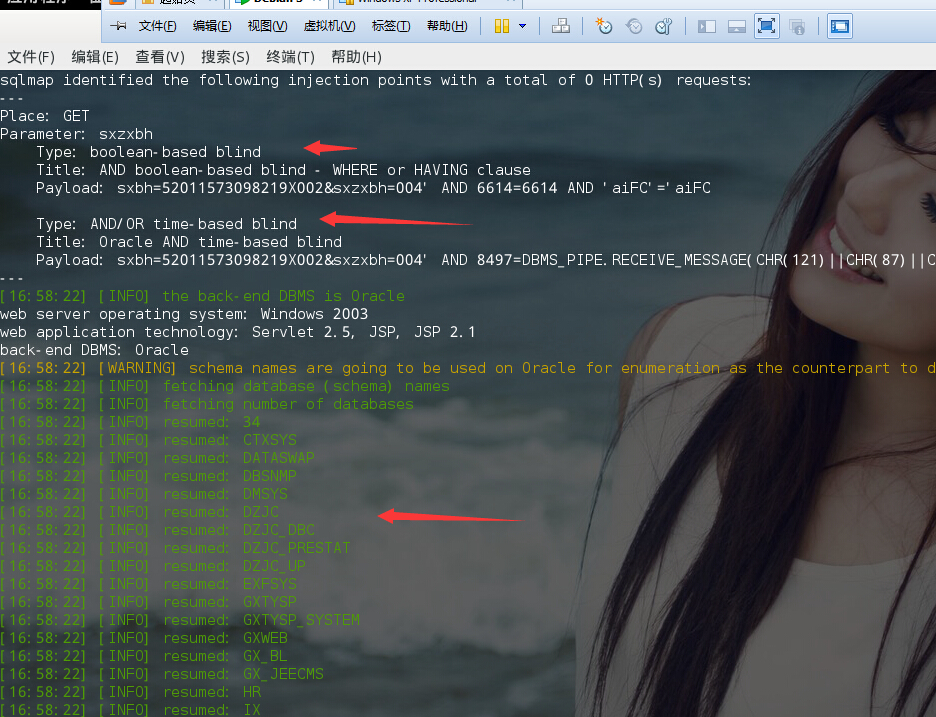Open the terminal 查看(V) menu

point(160,57)
